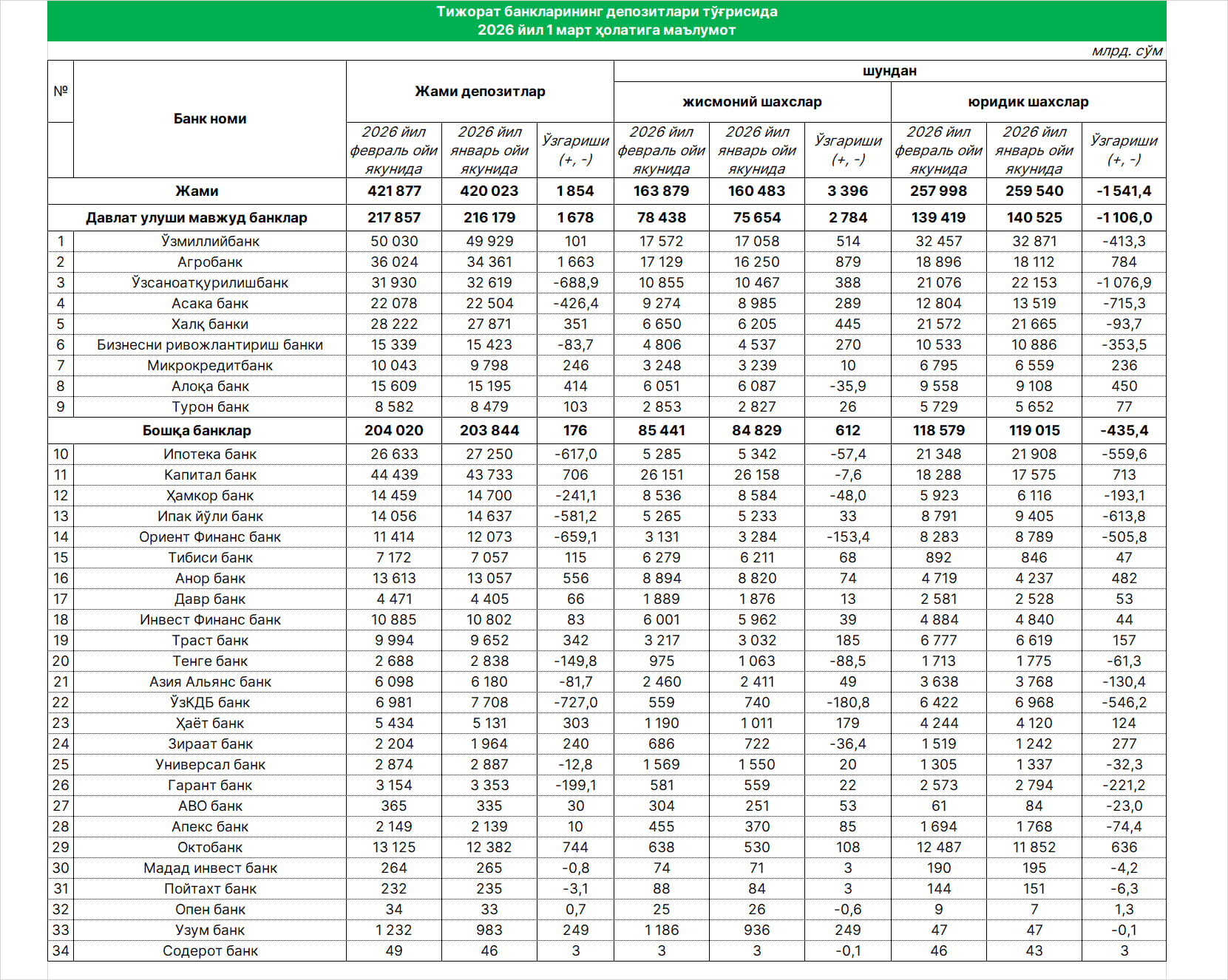Select the "Давлат улуши мавжуд банклар" row label
1228x980 pixels.
click(197, 218)
